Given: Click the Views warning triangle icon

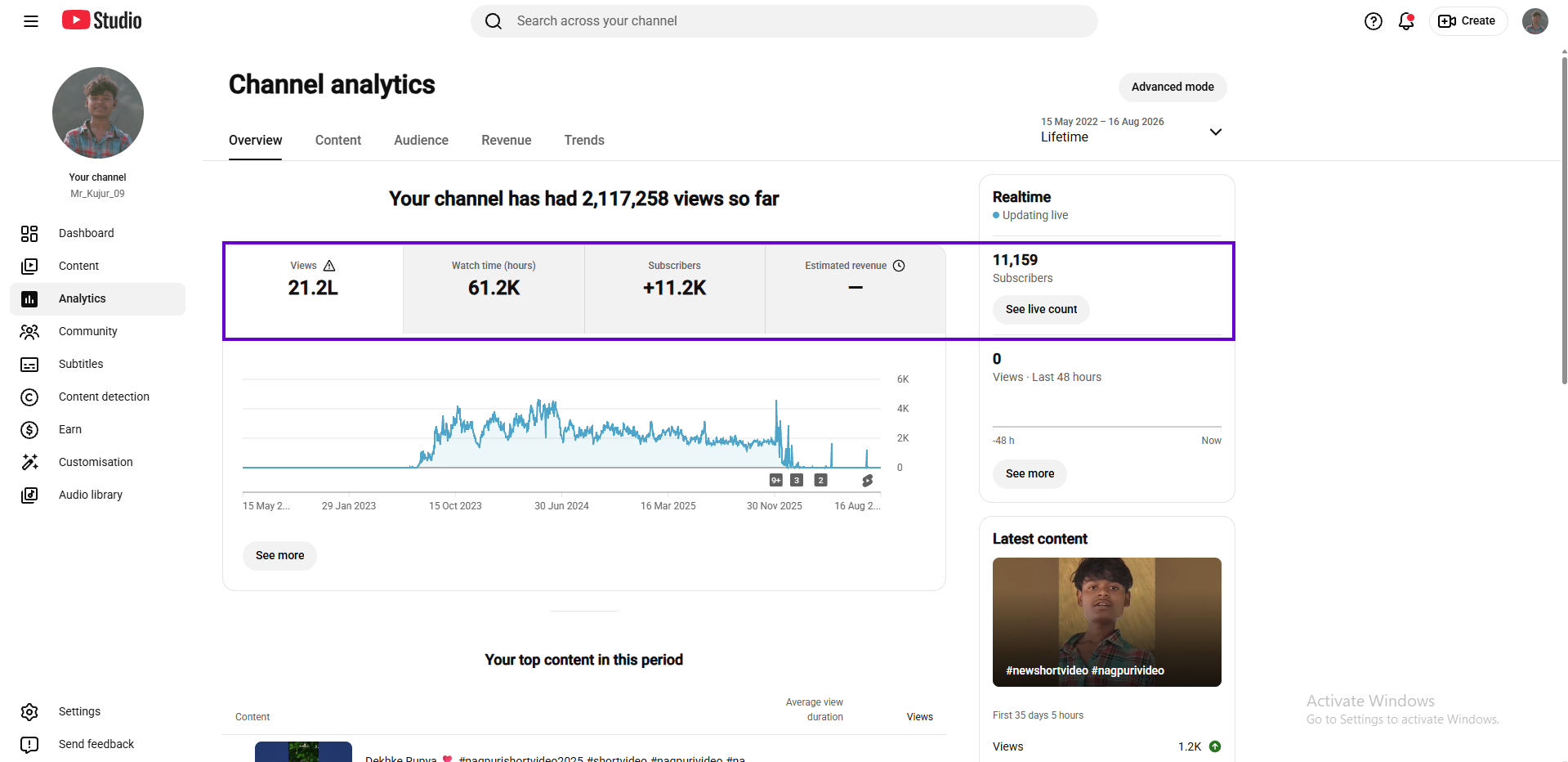Looking at the screenshot, I should click(329, 266).
